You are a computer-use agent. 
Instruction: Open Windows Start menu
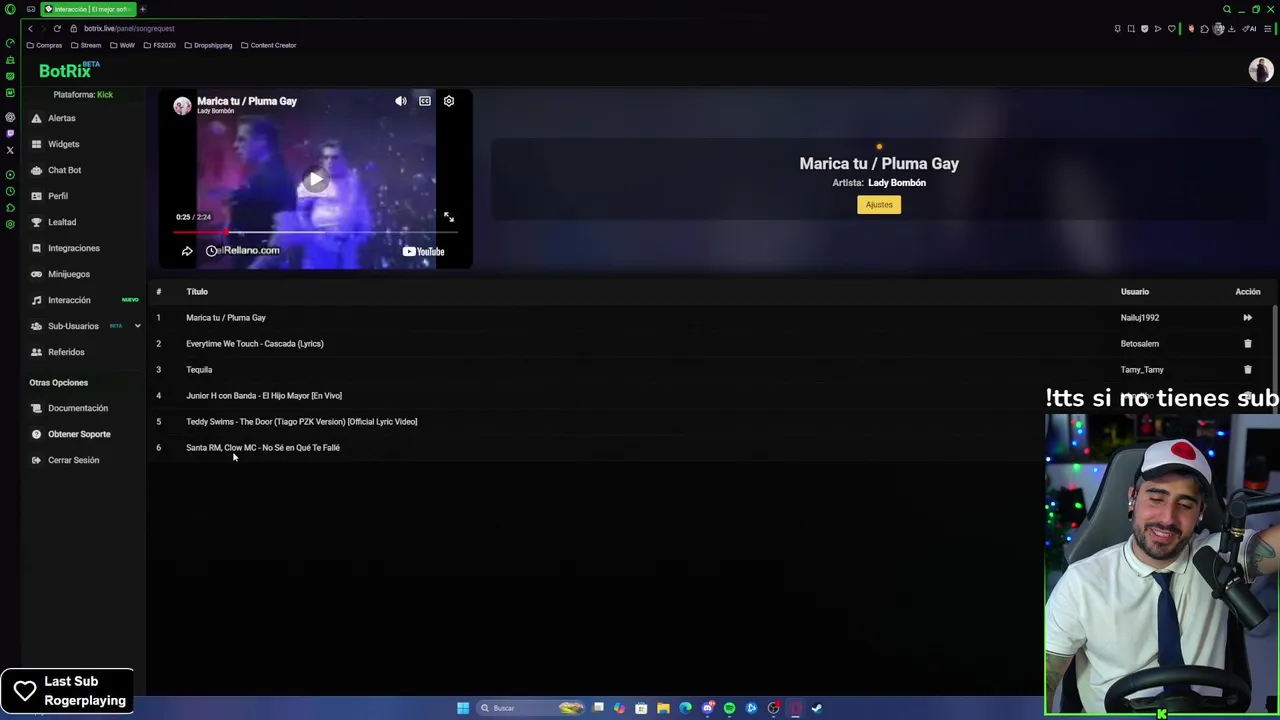[463, 708]
